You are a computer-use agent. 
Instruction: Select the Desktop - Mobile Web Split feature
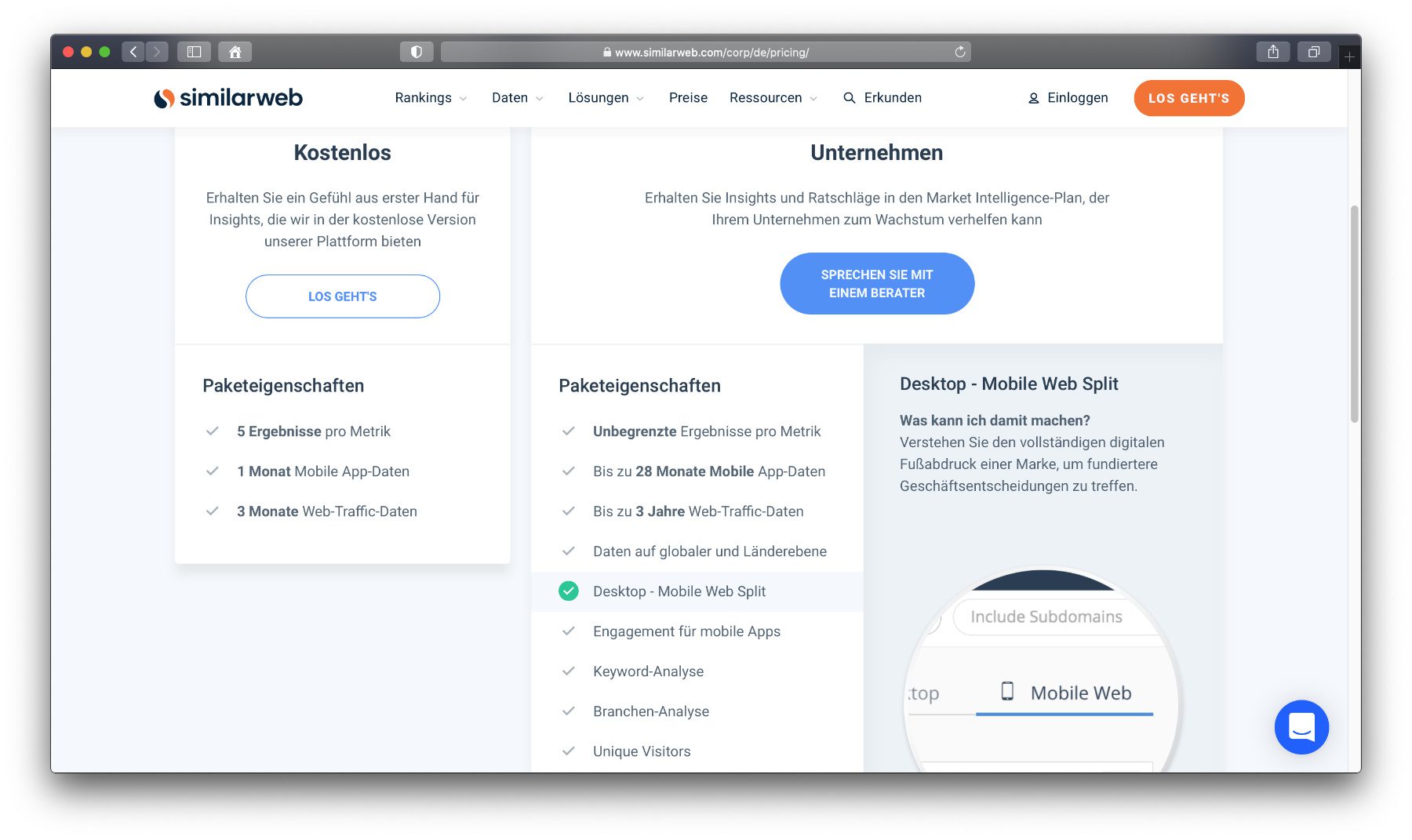tap(697, 591)
